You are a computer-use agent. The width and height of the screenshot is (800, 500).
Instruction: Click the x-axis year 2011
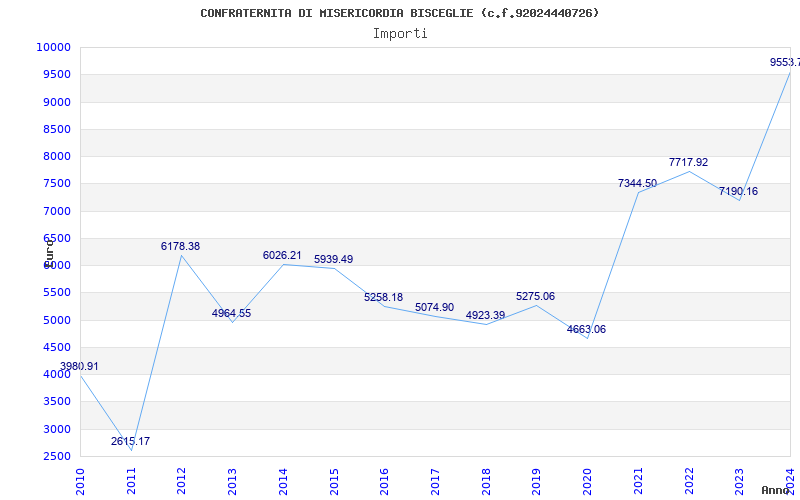tap(131, 482)
